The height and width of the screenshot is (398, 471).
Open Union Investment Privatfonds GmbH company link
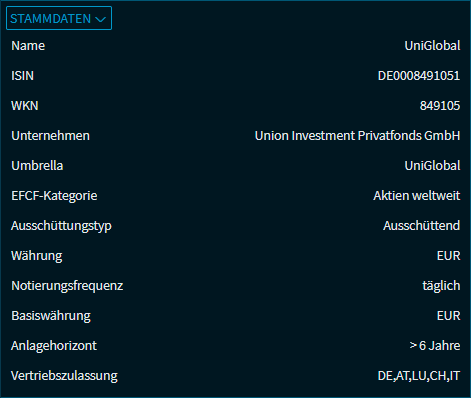click(x=357, y=136)
